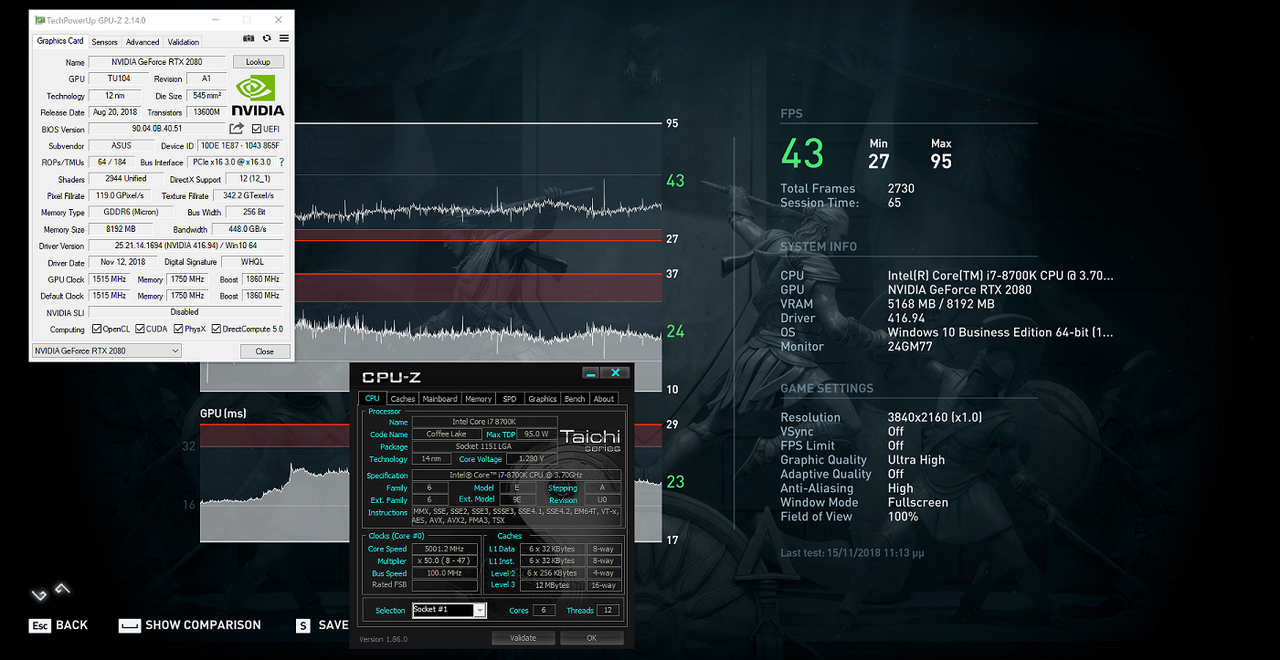The image size is (1280, 660).
Task: Open the Sensors tab in GPU-Z
Action: (x=105, y=42)
